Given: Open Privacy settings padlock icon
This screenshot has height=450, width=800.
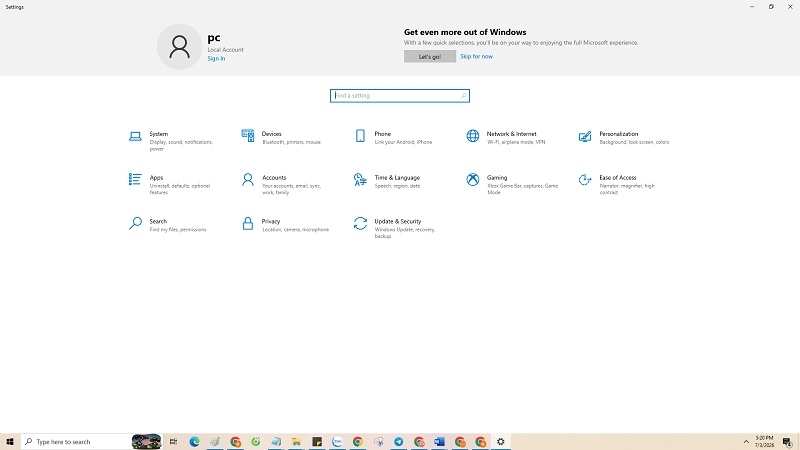Looking at the screenshot, I should tap(247, 223).
